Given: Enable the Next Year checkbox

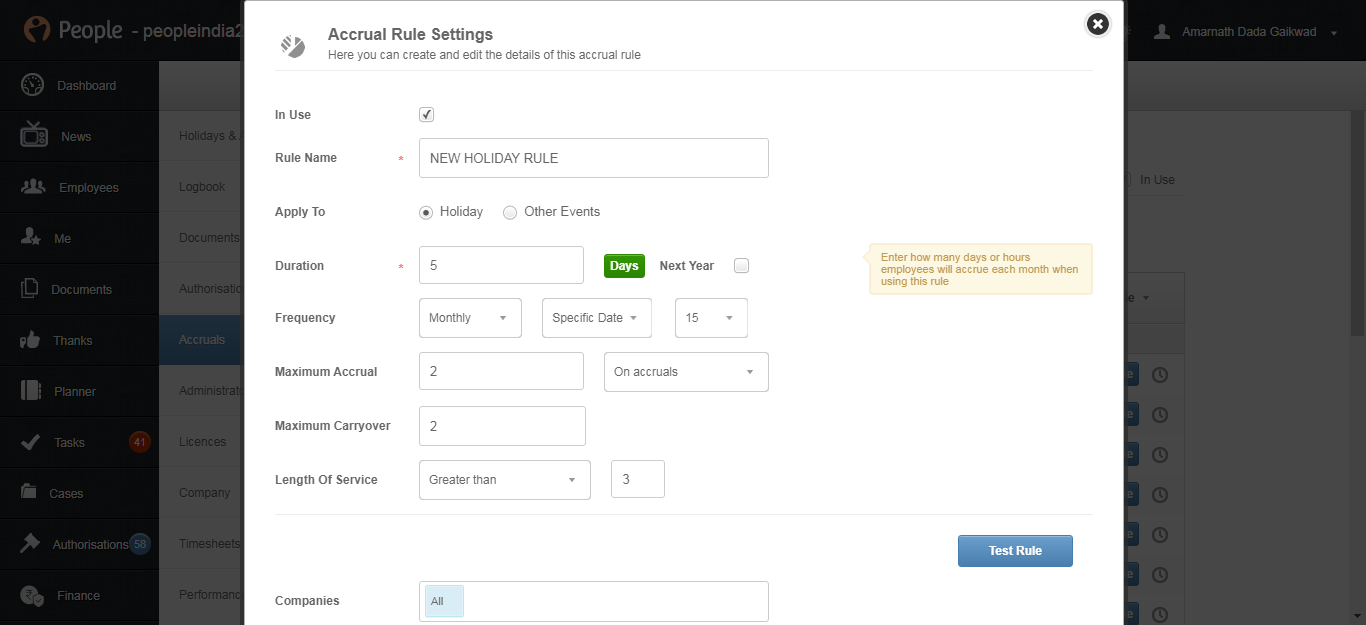Looking at the screenshot, I should coord(741,266).
